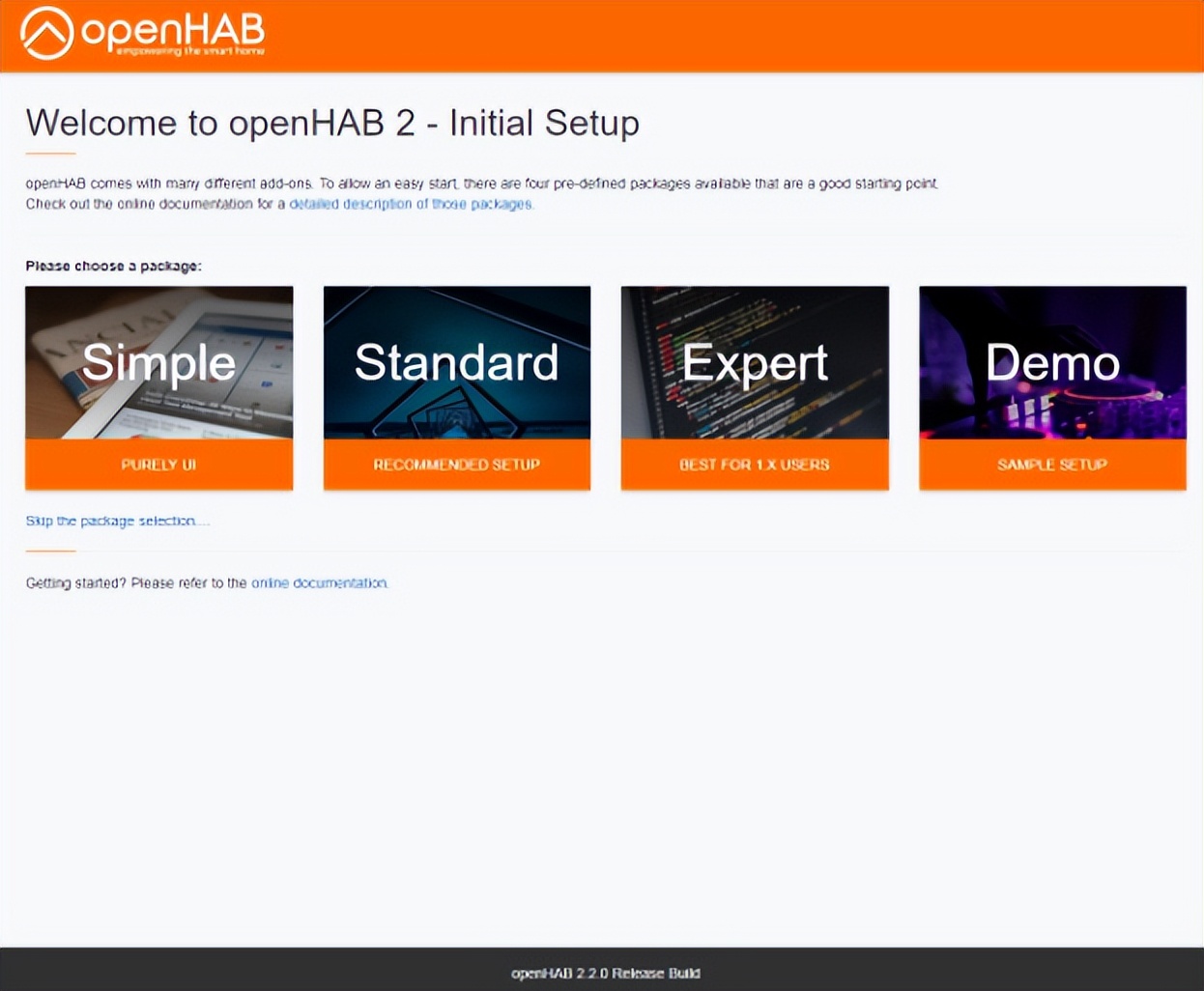
Task: Hit the SAMPLE SETUP button
Action: 1052,465
